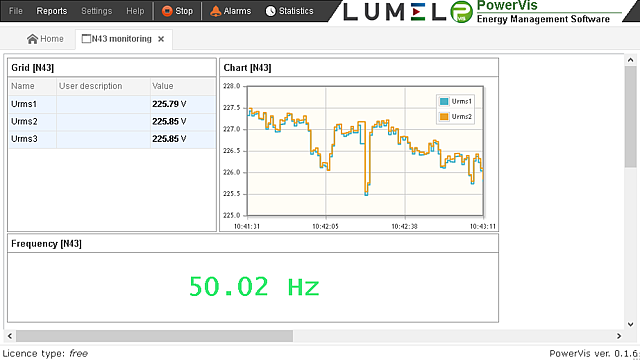Click the N43 monitoring tab page icon

coord(86,39)
